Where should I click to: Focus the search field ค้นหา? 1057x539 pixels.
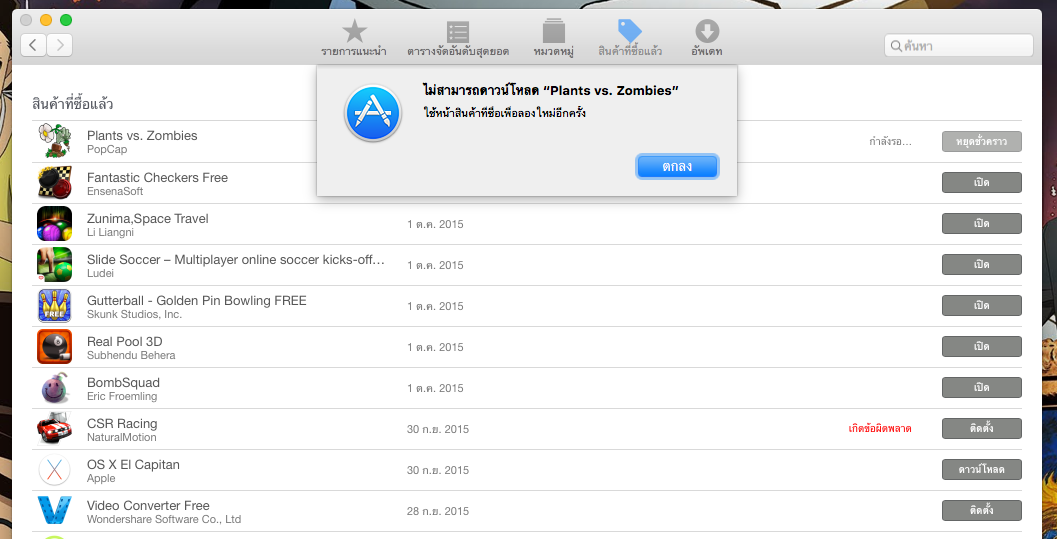tap(959, 46)
